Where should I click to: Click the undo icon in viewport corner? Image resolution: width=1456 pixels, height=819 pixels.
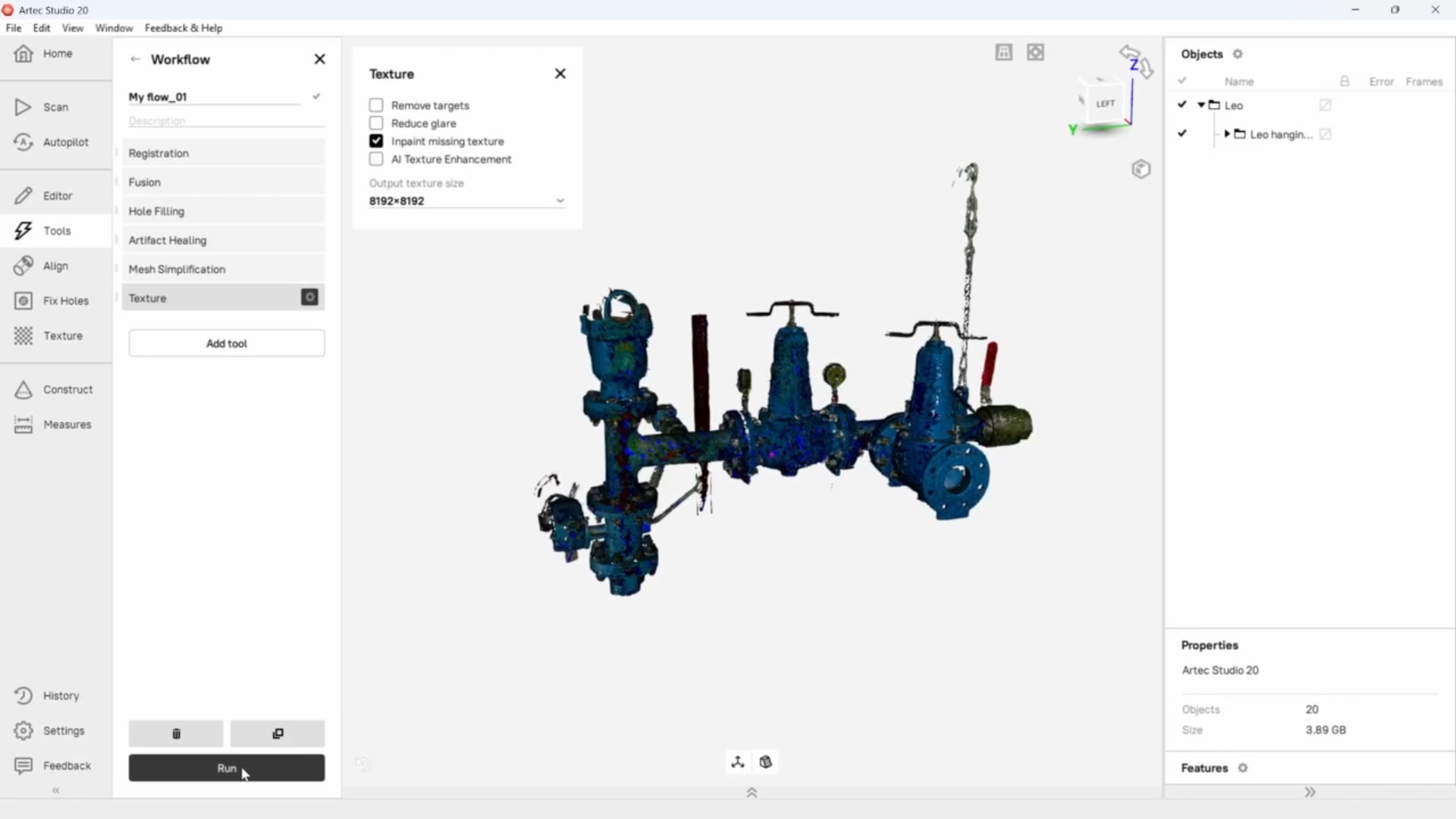pyautogui.click(x=363, y=764)
